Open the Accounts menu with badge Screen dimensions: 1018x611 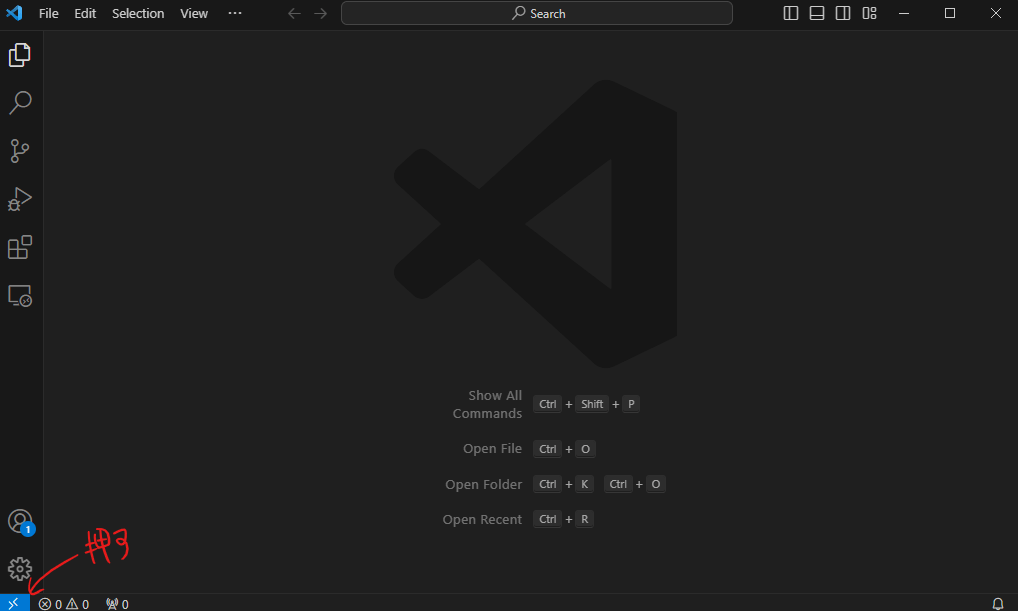tap(21, 521)
